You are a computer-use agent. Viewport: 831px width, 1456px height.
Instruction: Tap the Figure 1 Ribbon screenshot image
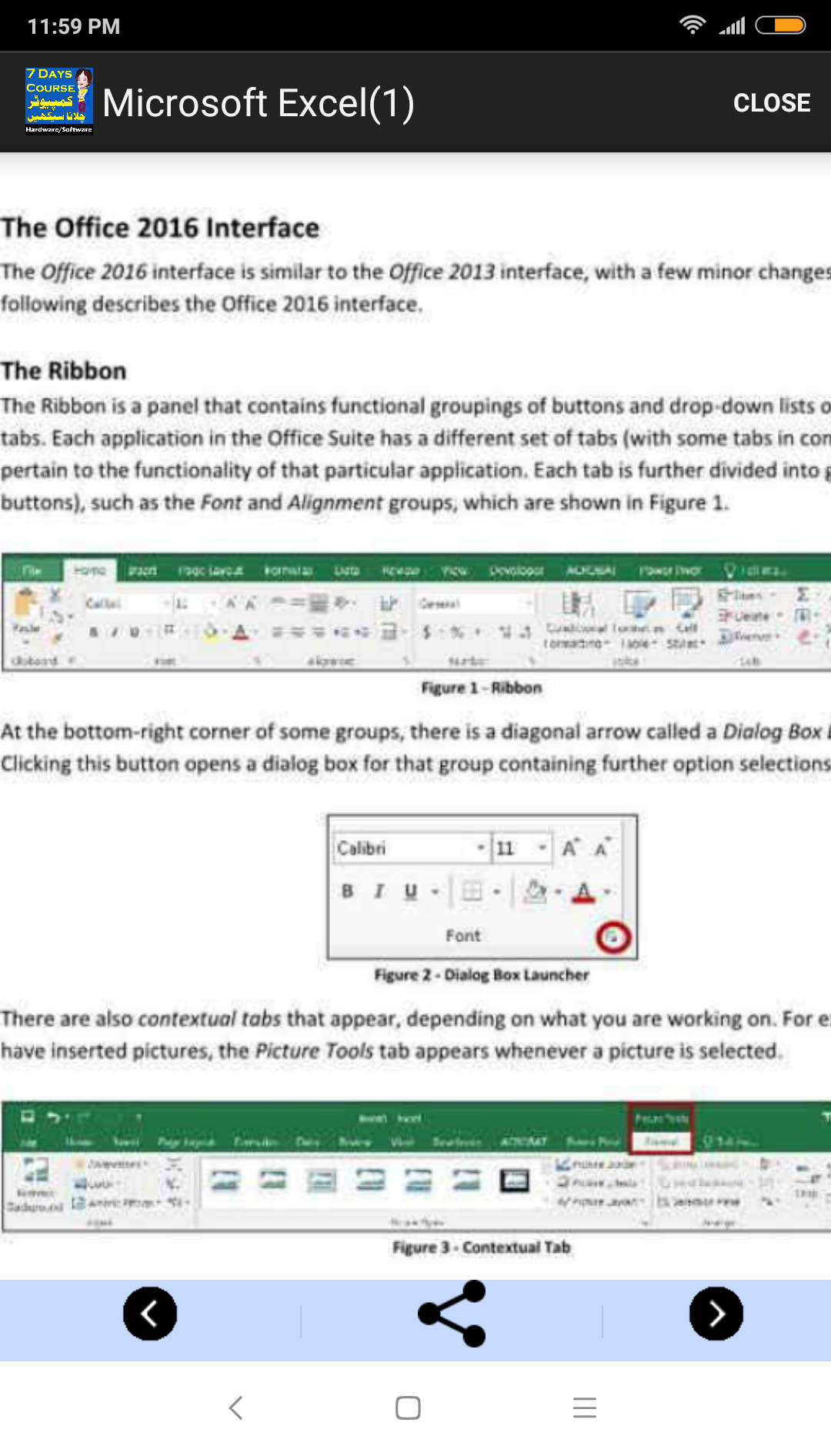(415, 613)
